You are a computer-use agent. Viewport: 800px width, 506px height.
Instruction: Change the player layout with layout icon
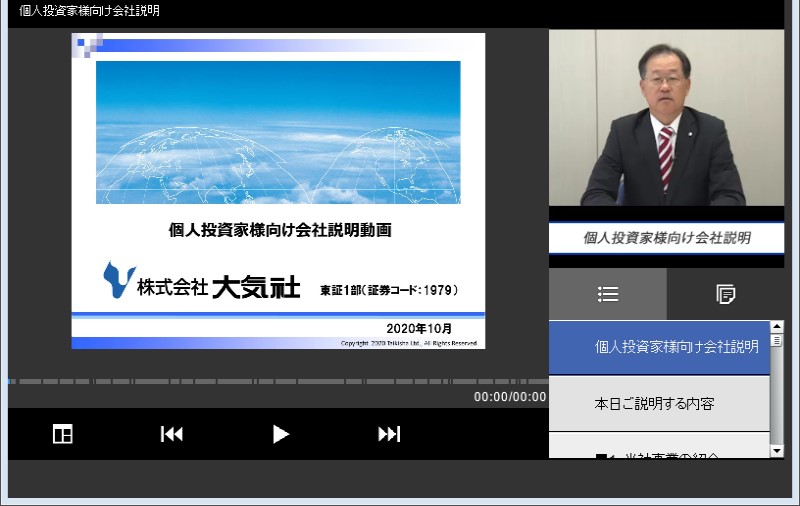tap(63, 434)
